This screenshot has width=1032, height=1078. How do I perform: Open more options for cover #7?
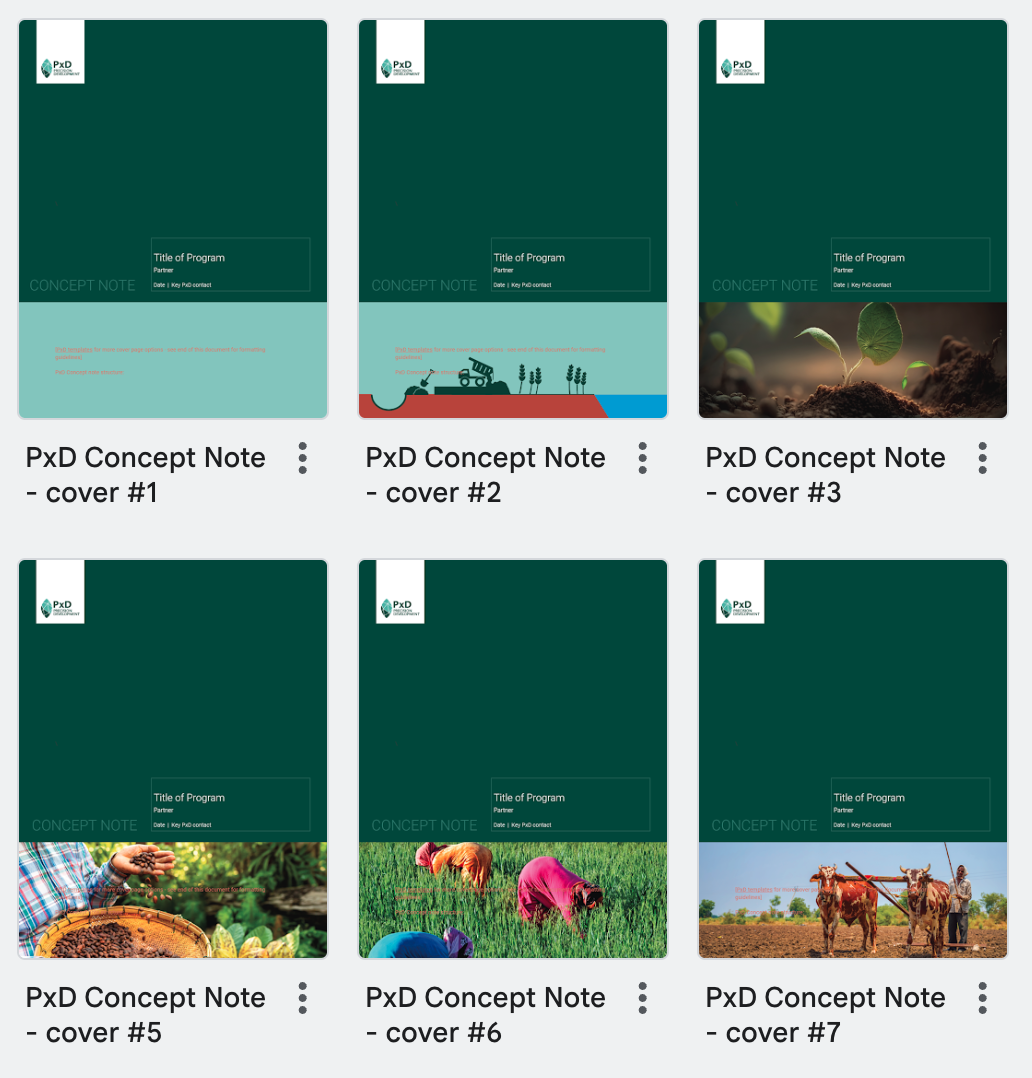[982, 998]
